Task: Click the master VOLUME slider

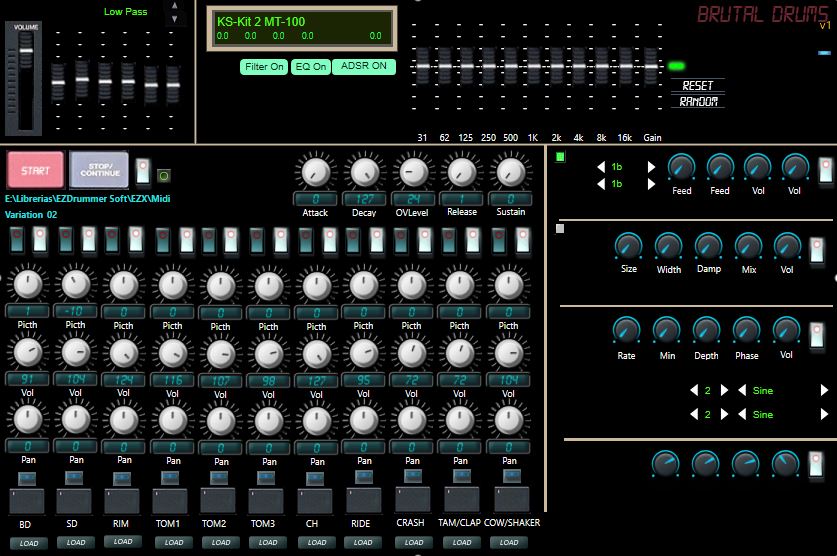Action: (25, 50)
